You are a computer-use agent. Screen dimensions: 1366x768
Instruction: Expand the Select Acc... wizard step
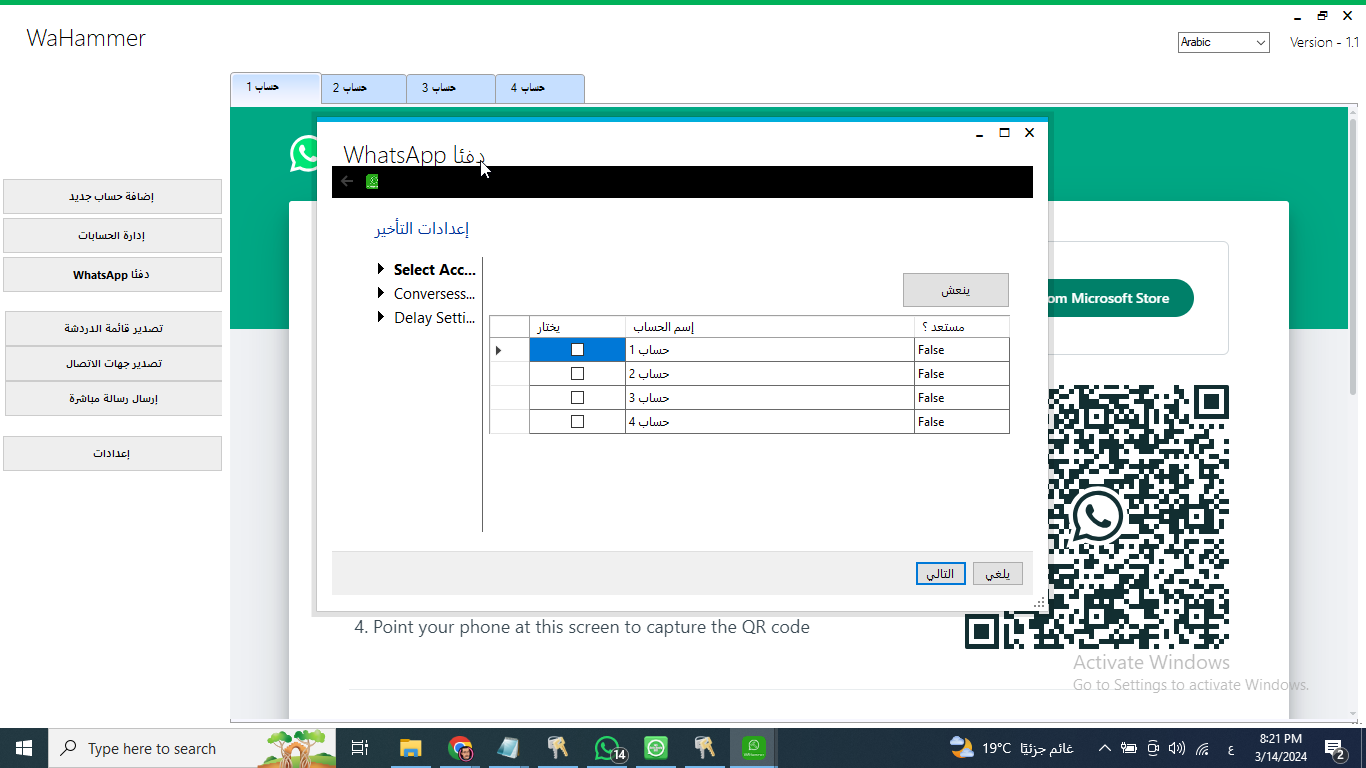pyautogui.click(x=381, y=270)
